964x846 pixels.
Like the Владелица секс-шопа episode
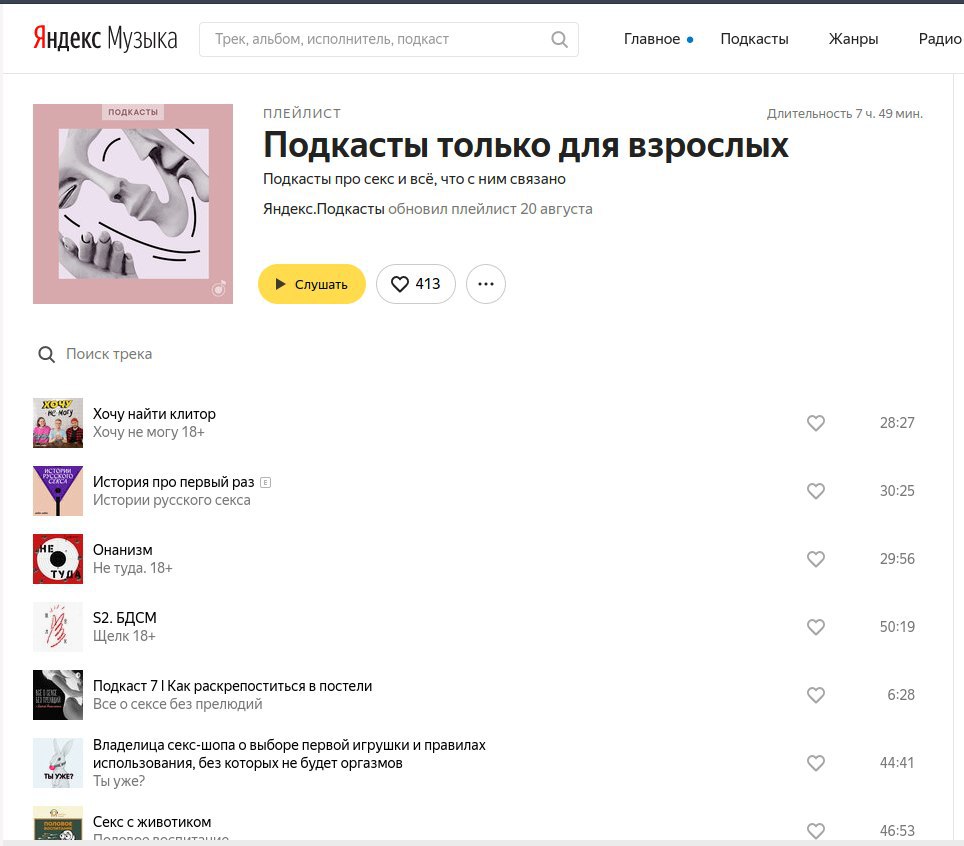tap(816, 763)
